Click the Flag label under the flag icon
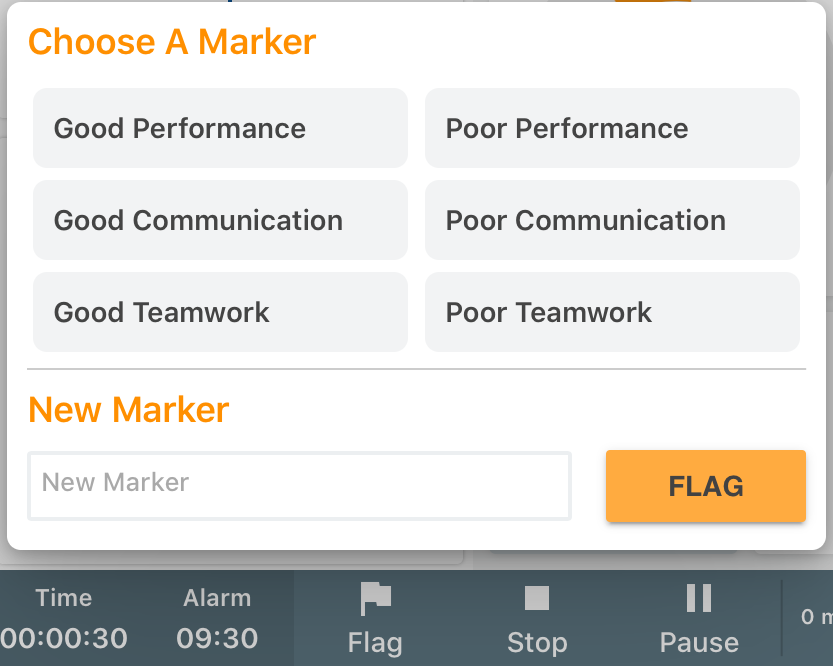The height and width of the screenshot is (666, 833). click(x=375, y=643)
